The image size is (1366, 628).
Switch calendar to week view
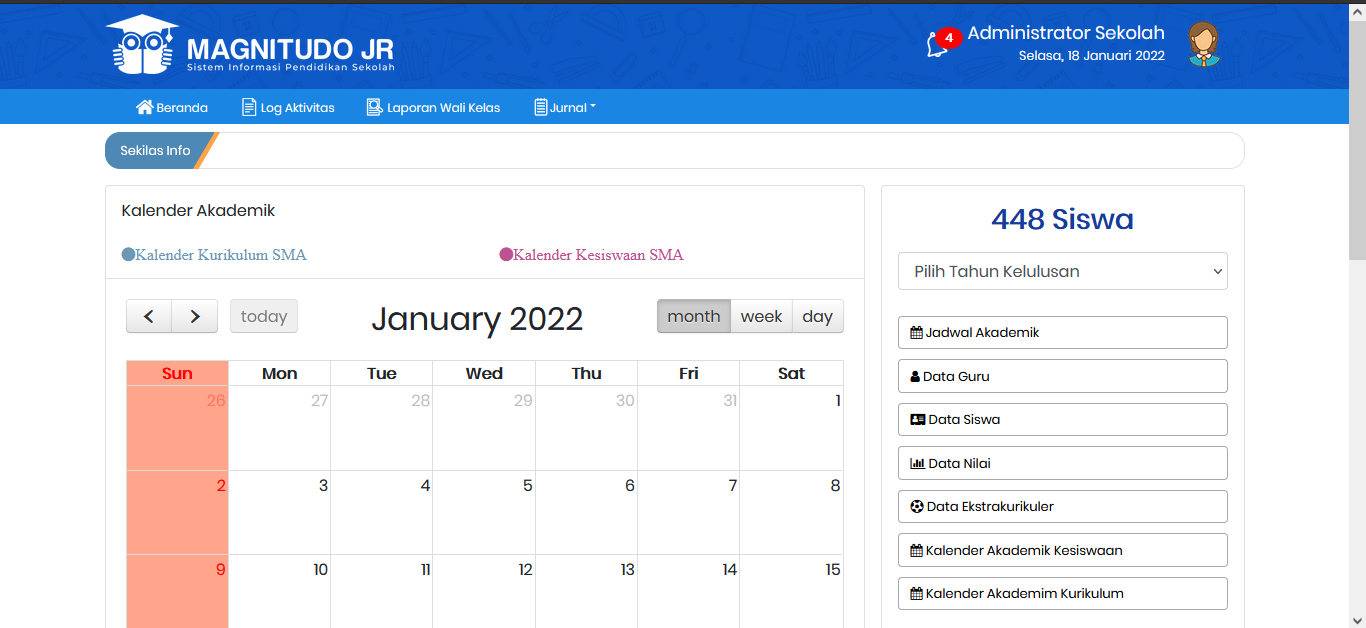point(761,316)
